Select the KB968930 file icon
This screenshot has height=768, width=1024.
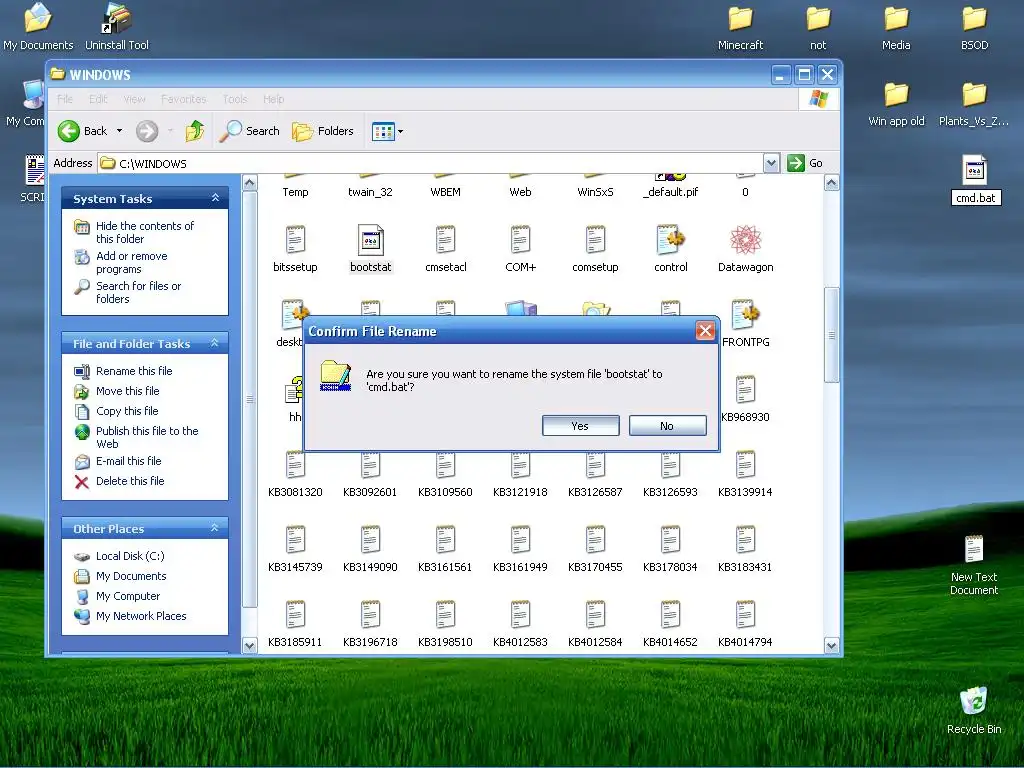click(745, 391)
